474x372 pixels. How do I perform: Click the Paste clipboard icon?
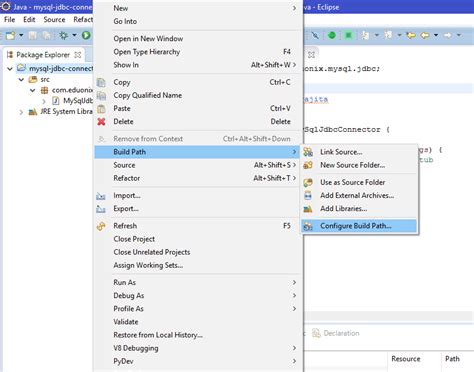click(x=101, y=109)
